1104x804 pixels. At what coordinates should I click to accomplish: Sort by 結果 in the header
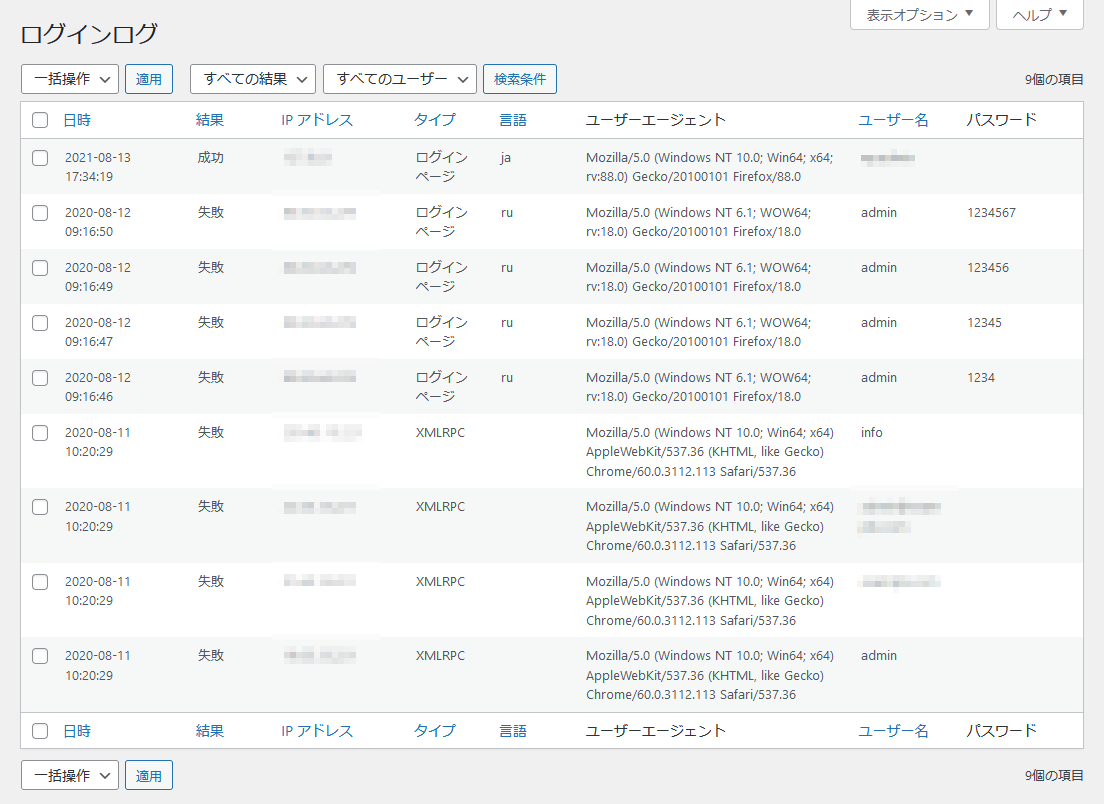click(x=210, y=120)
